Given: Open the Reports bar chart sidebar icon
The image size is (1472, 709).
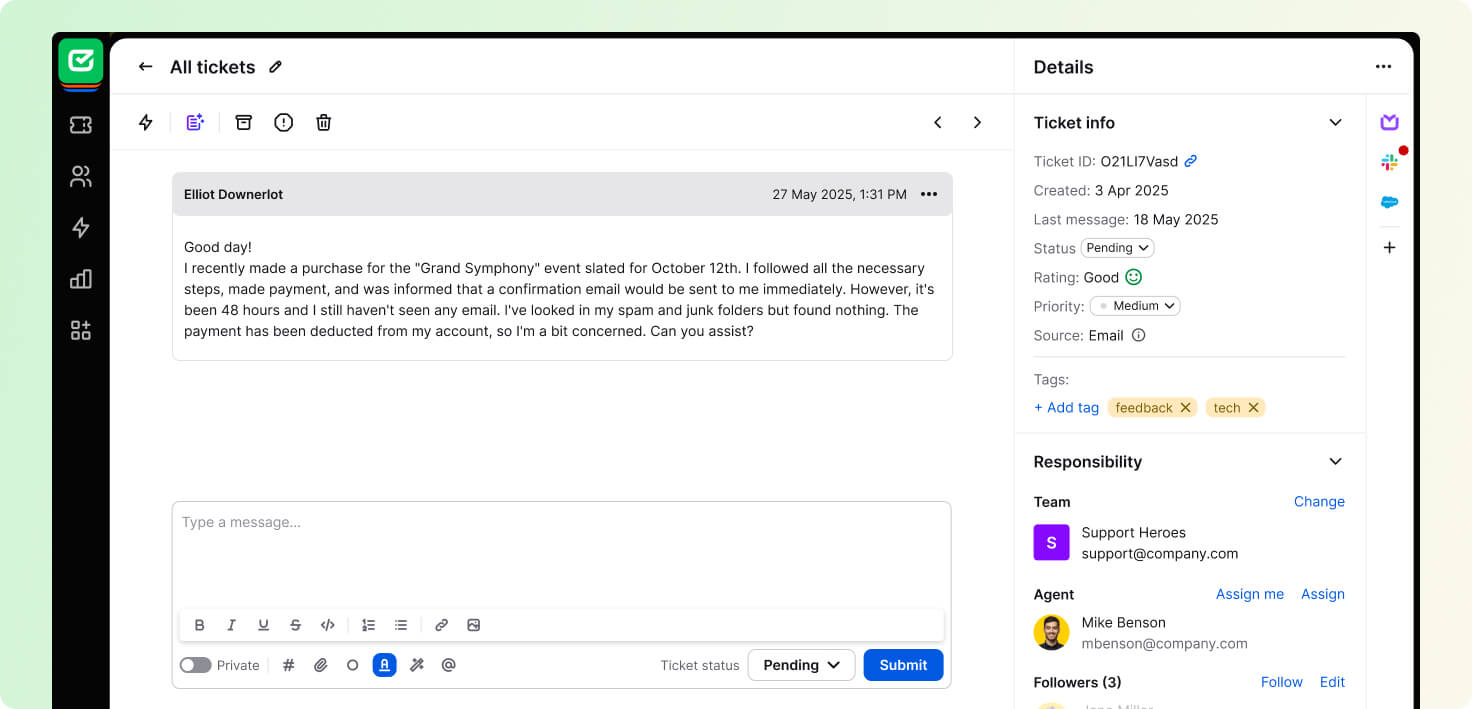Looking at the screenshot, I should click(81, 279).
